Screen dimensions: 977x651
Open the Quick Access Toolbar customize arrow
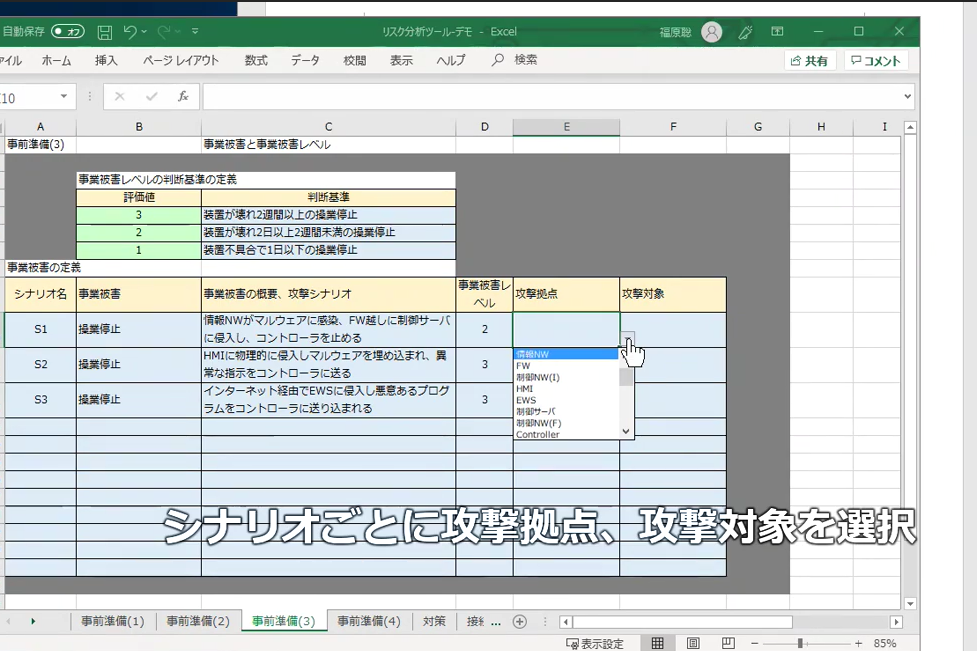[196, 31]
